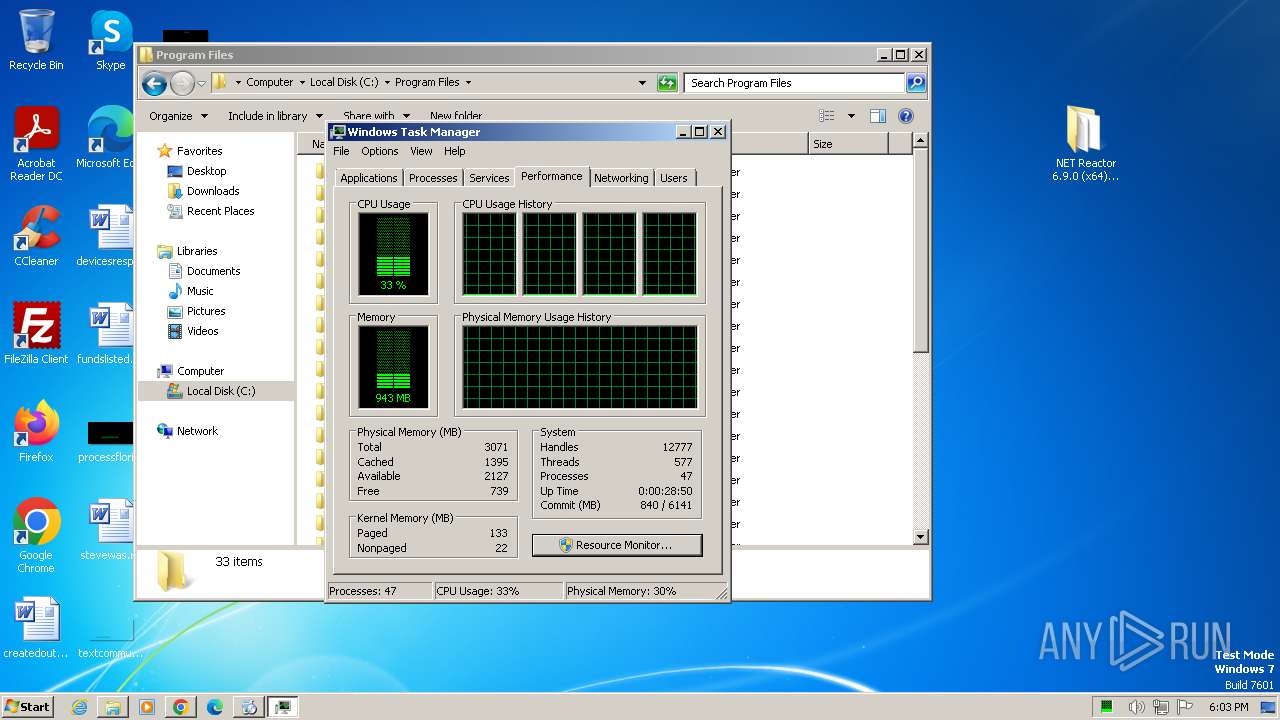Click the Explorer forward navigation arrow
This screenshot has width=1280, height=720.
pyautogui.click(x=182, y=83)
